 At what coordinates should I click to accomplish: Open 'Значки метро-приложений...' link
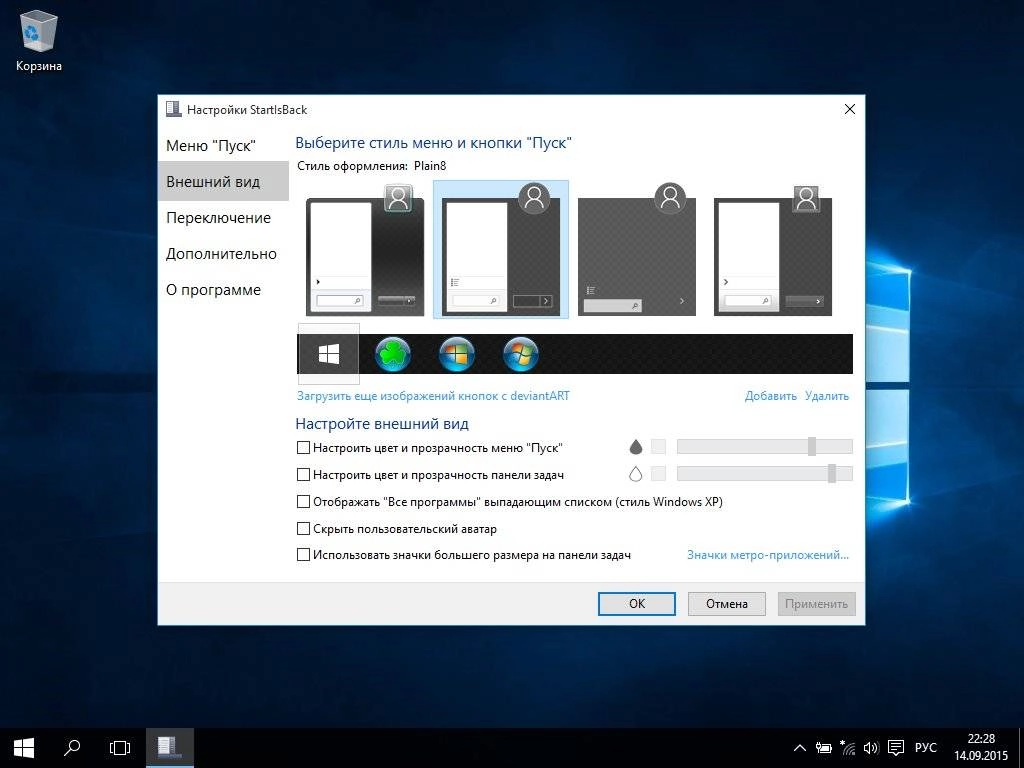768,554
